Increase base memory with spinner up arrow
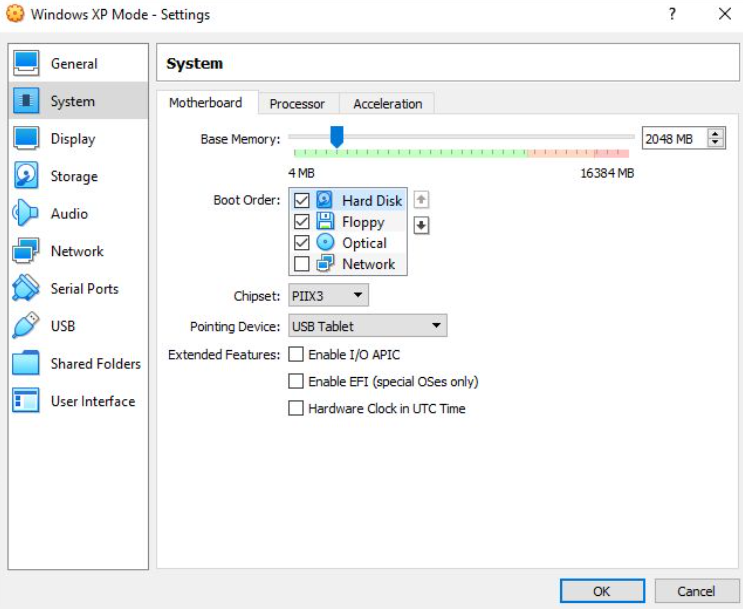This screenshot has width=743, height=609. pyautogui.click(x=716, y=134)
